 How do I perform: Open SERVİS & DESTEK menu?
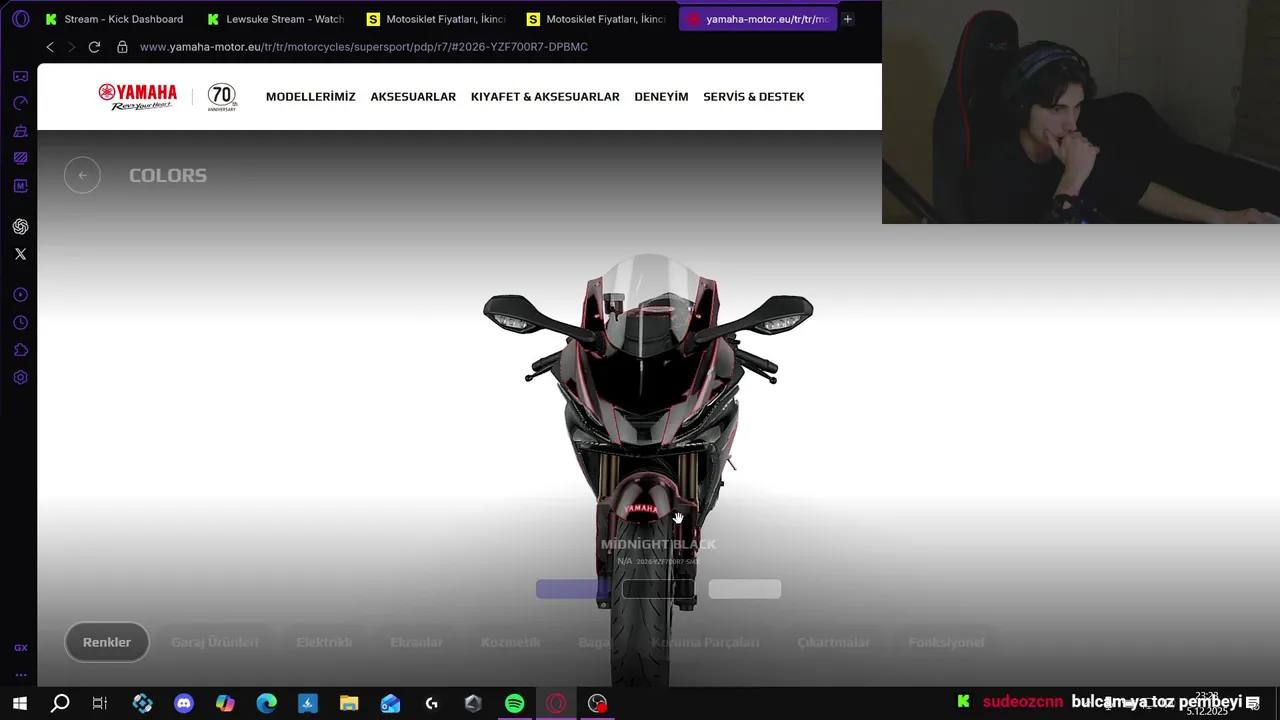click(754, 97)
